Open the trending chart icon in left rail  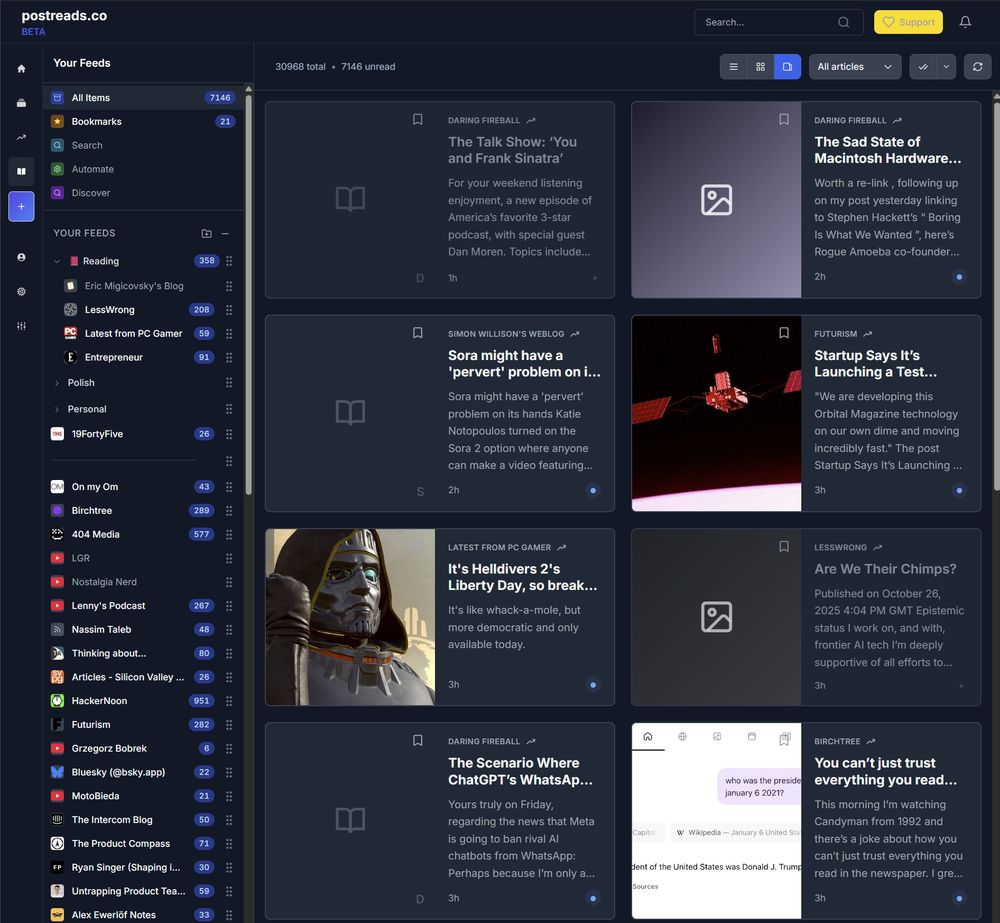21,137
